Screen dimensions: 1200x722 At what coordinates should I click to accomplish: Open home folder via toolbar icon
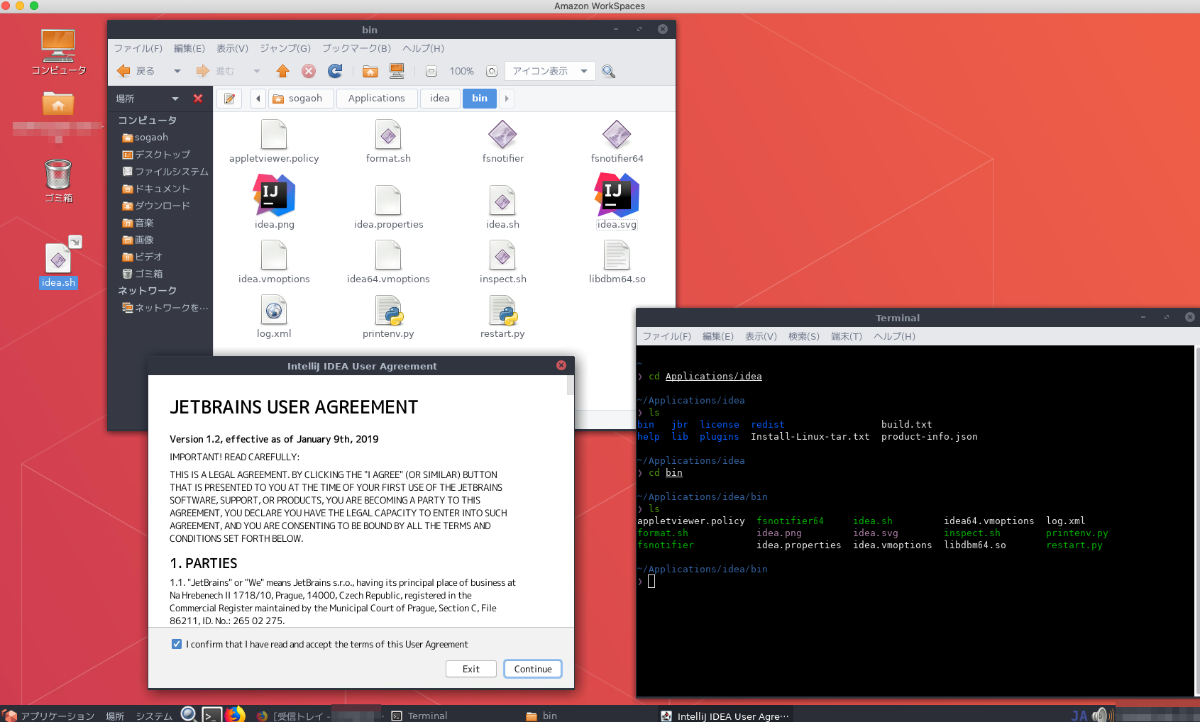[x=370, y=71]
